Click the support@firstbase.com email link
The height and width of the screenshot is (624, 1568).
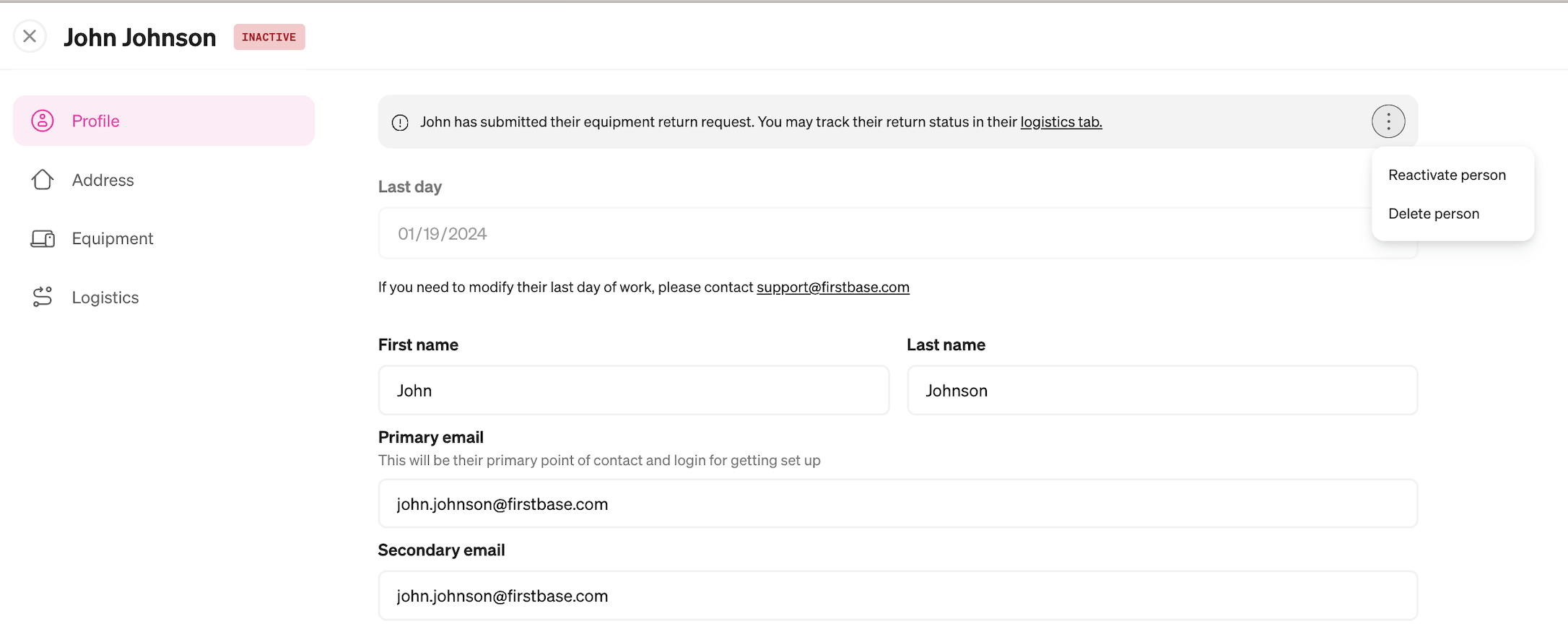833,287
